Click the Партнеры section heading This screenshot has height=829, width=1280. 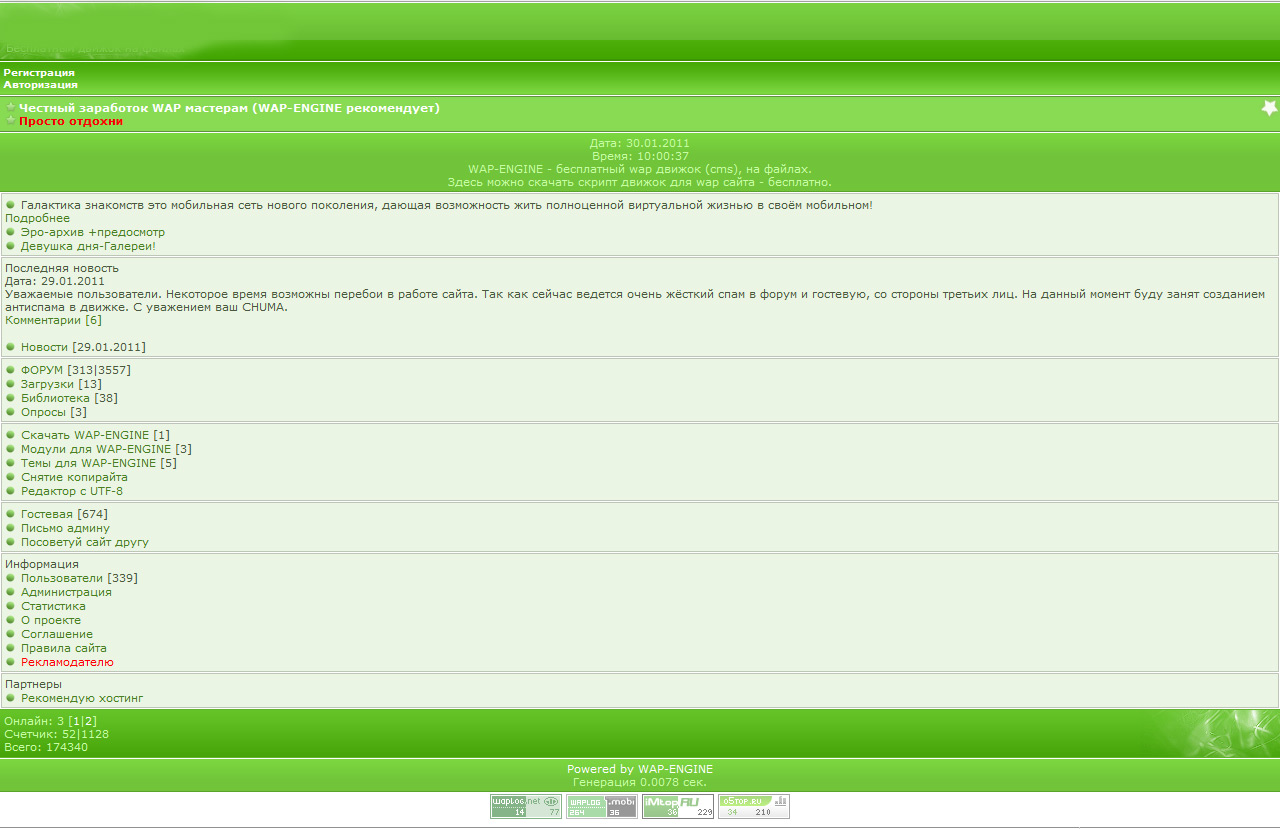[33, 684]
